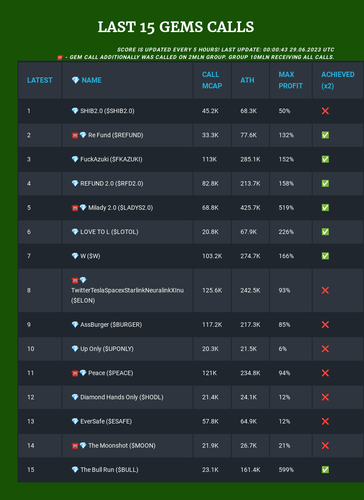Click the red phone icon in $ELON row
The image size is (364, 500).
[75, 280]
